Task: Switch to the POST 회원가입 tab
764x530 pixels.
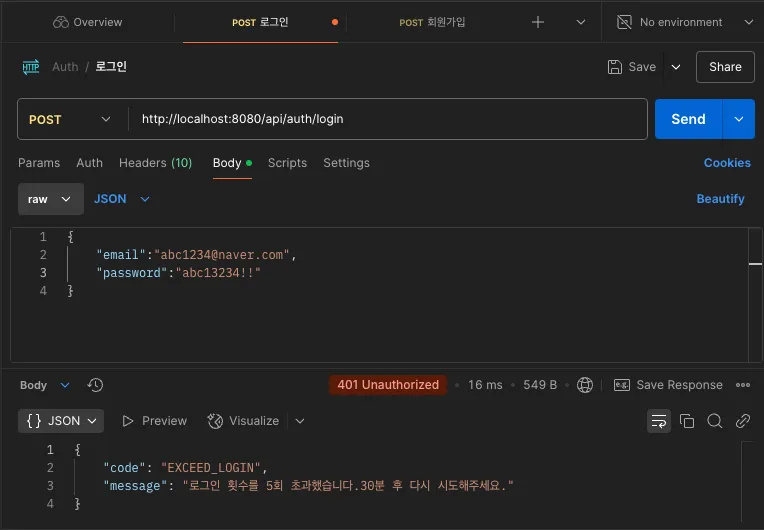Action: 432,22
